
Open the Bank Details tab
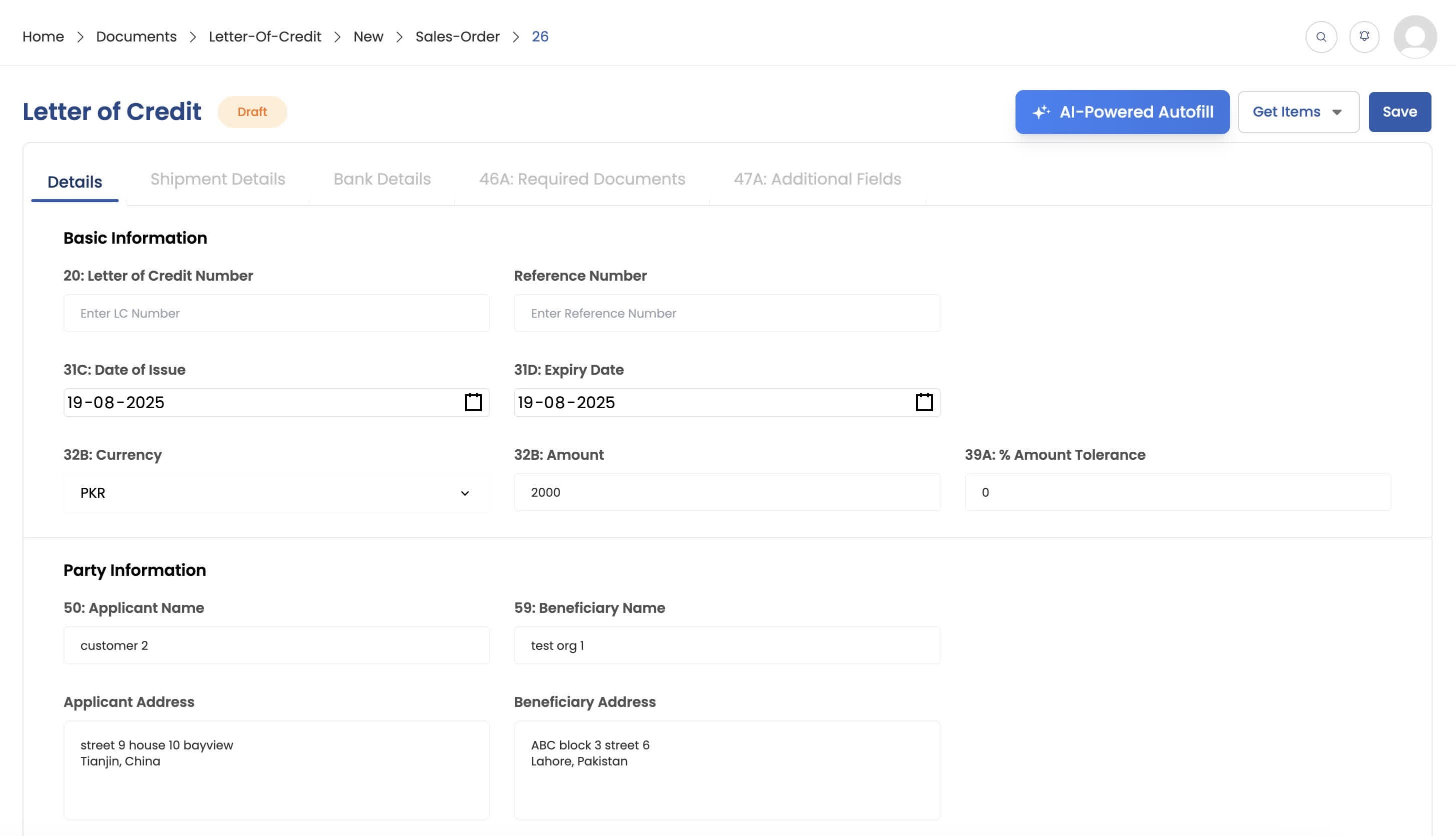[381, 179]
